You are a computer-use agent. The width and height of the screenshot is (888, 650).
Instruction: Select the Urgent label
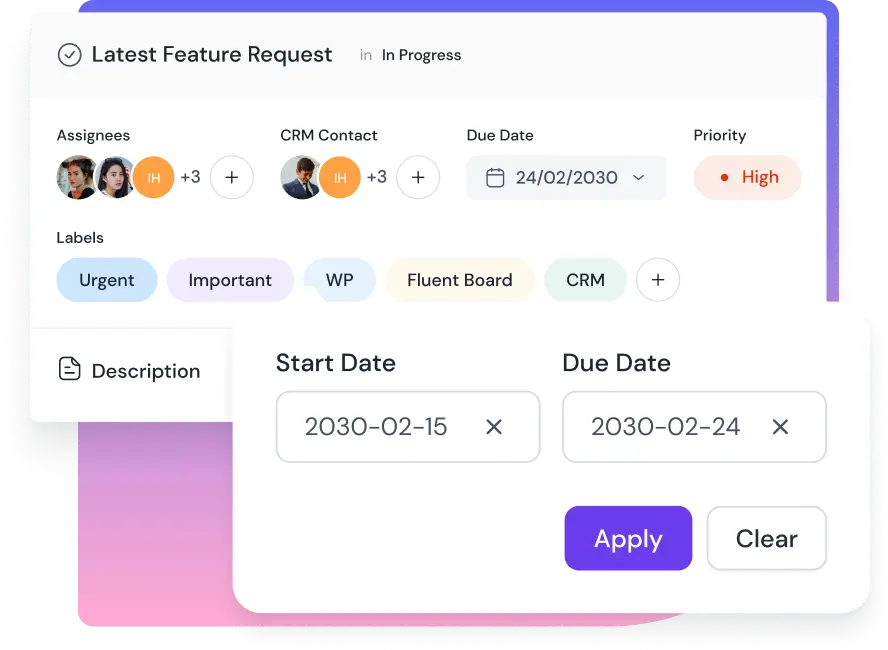point(107,280)
